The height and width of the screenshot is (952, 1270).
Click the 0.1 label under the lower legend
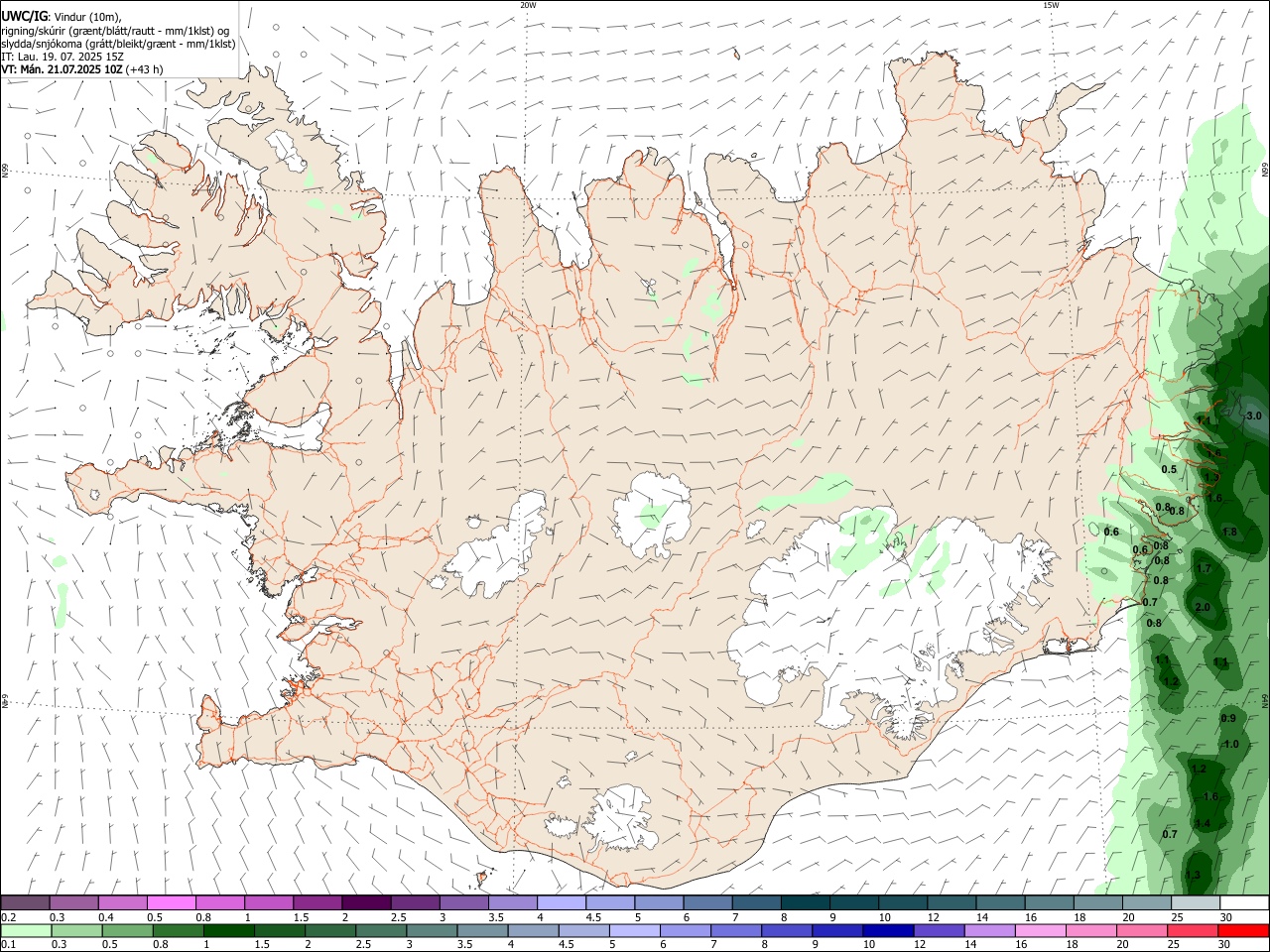[9, 944]
